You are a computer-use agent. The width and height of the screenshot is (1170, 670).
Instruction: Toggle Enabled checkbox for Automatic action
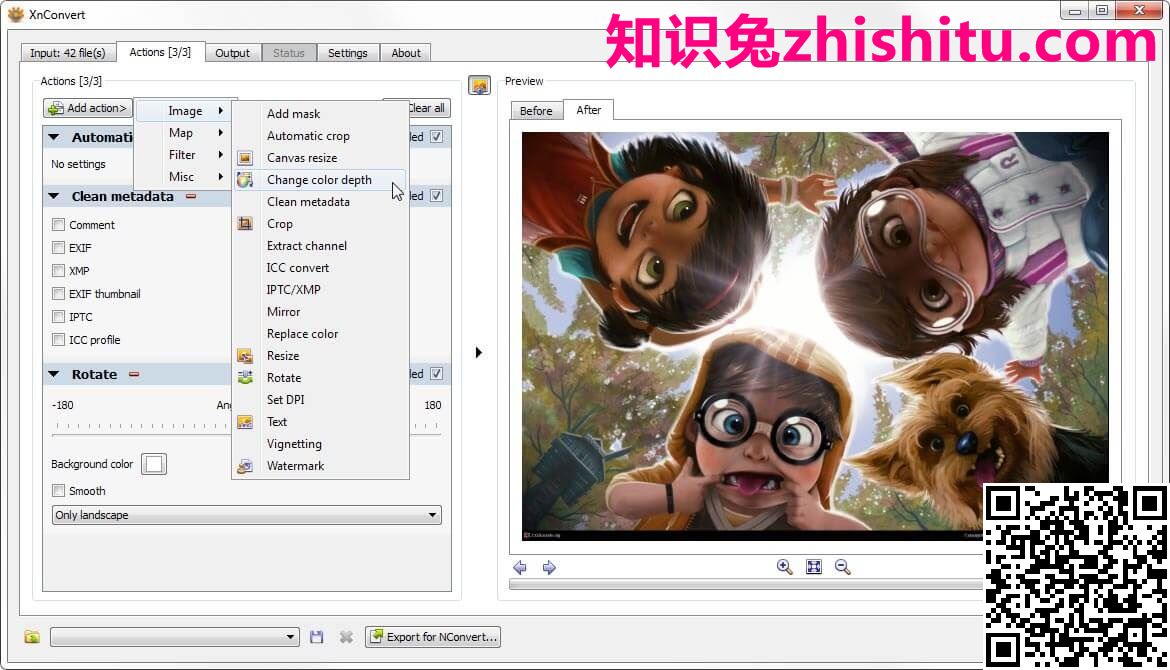tap(437, 137)
